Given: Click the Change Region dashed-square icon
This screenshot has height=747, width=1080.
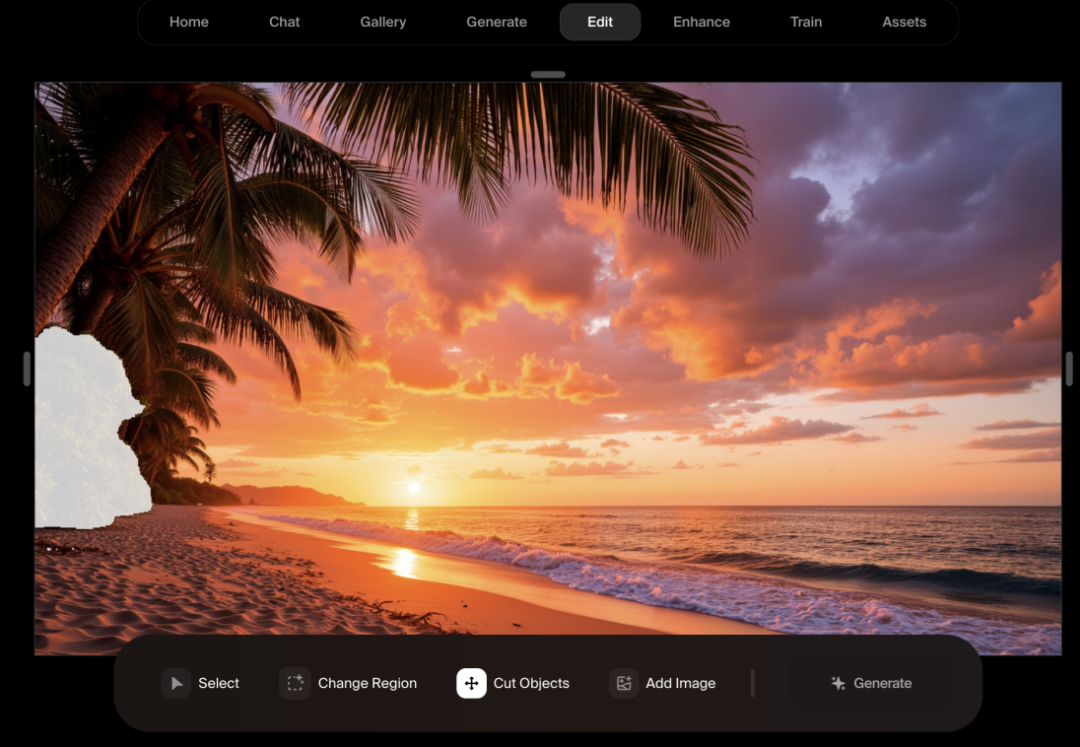Looking at the screenshot, I should click(295, 683).
